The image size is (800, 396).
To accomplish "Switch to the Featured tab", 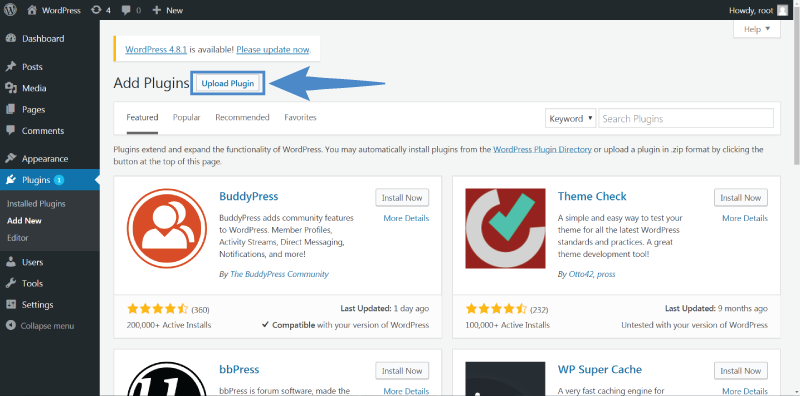I will point(142,117).
